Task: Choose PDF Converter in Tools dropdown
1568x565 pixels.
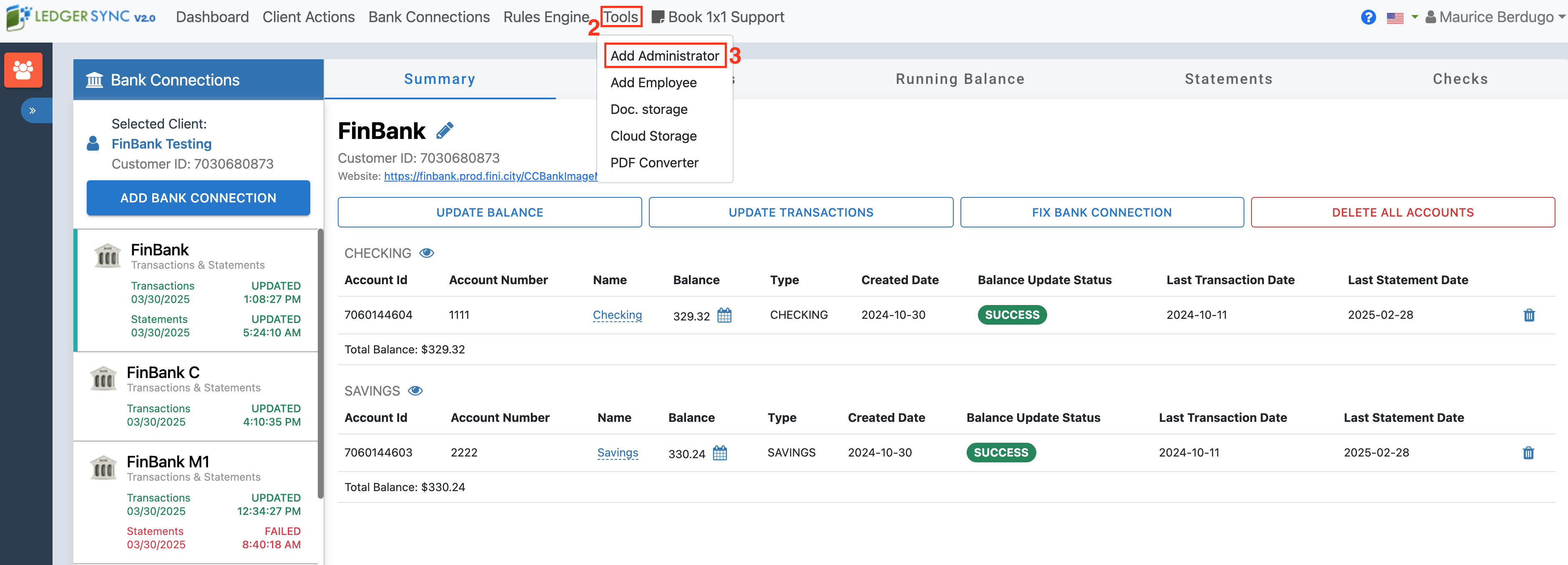Action: (654, 163)
